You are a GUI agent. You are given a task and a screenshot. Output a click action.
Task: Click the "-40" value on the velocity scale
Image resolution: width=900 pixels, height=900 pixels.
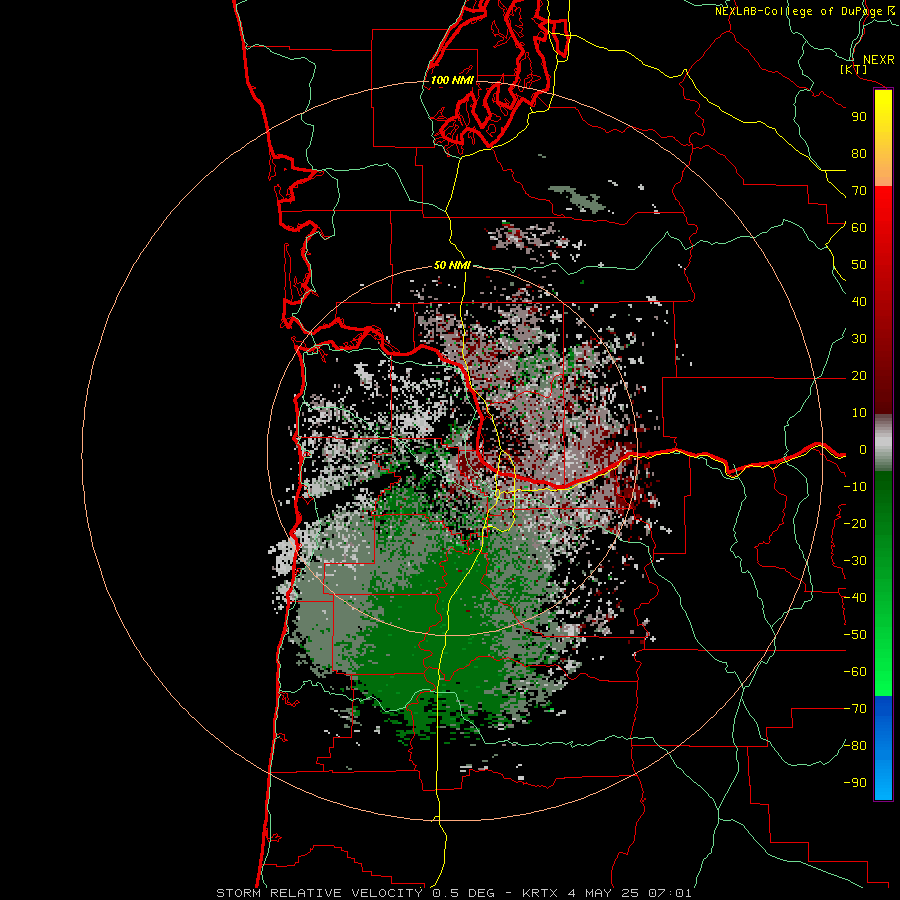[x=855, y=598]
